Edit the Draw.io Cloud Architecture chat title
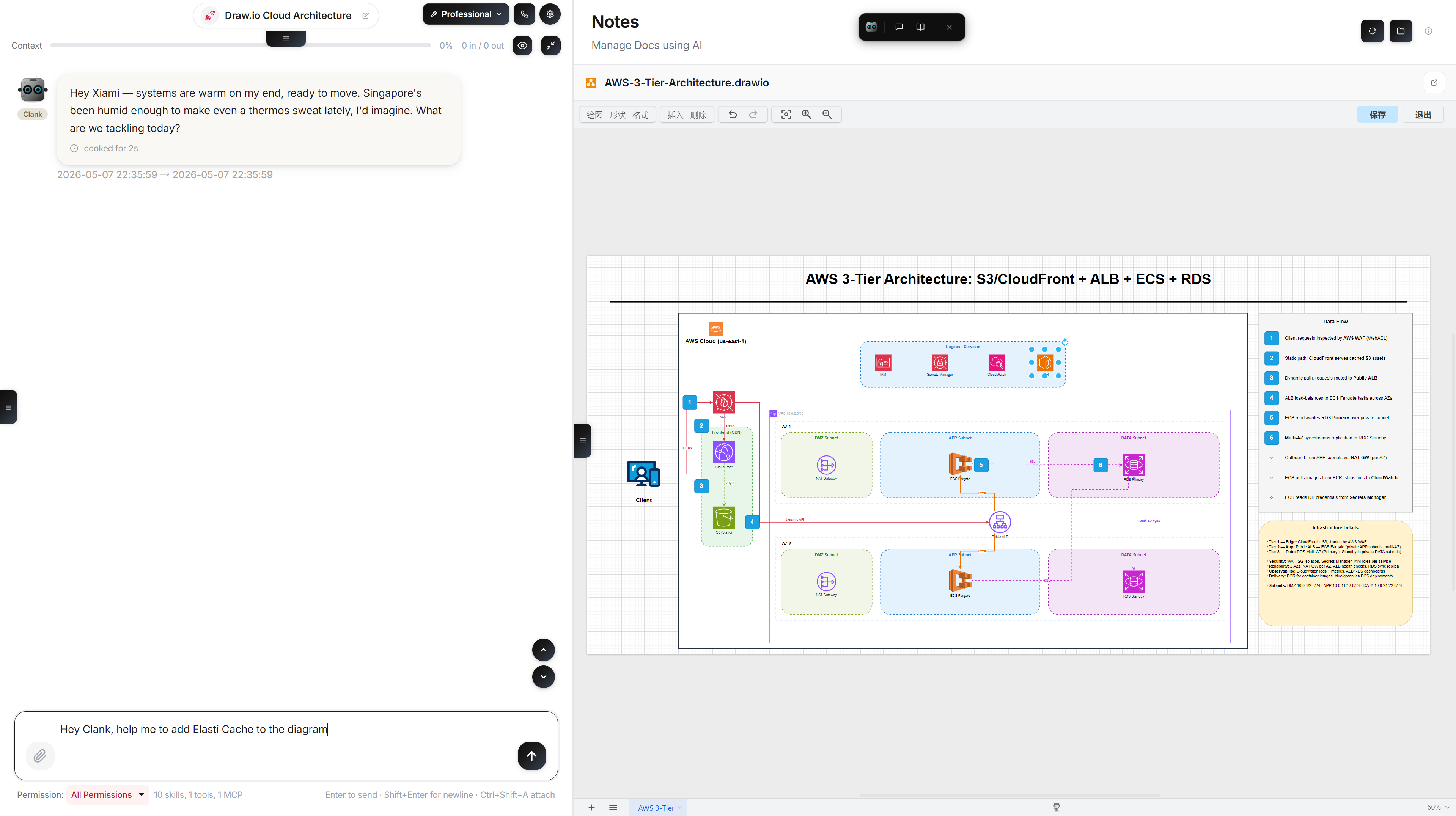Viewport: 1456px width, 816px height. pos(366,15)
